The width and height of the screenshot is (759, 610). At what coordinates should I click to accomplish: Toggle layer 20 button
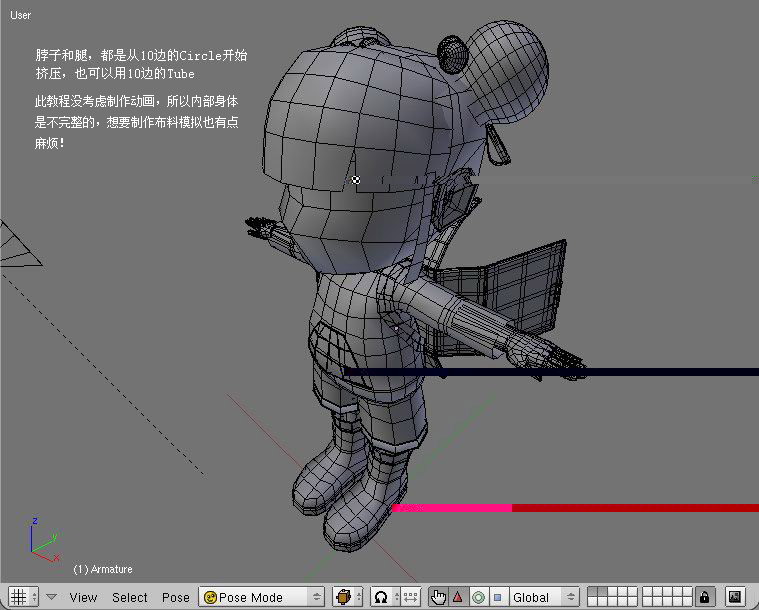[x=687, y=601]
